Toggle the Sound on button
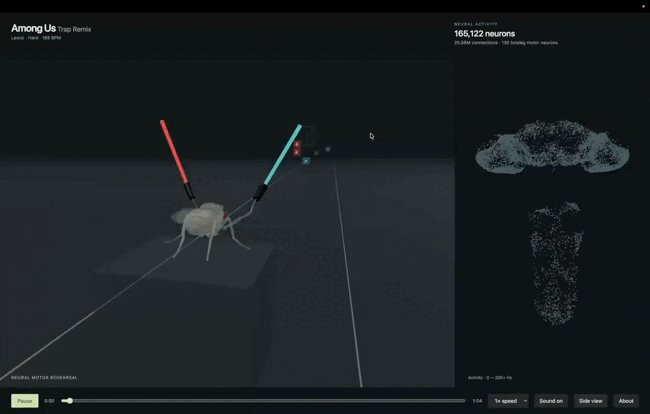Image resolution: width=650 pixels, height=414 pixels. 551,401
